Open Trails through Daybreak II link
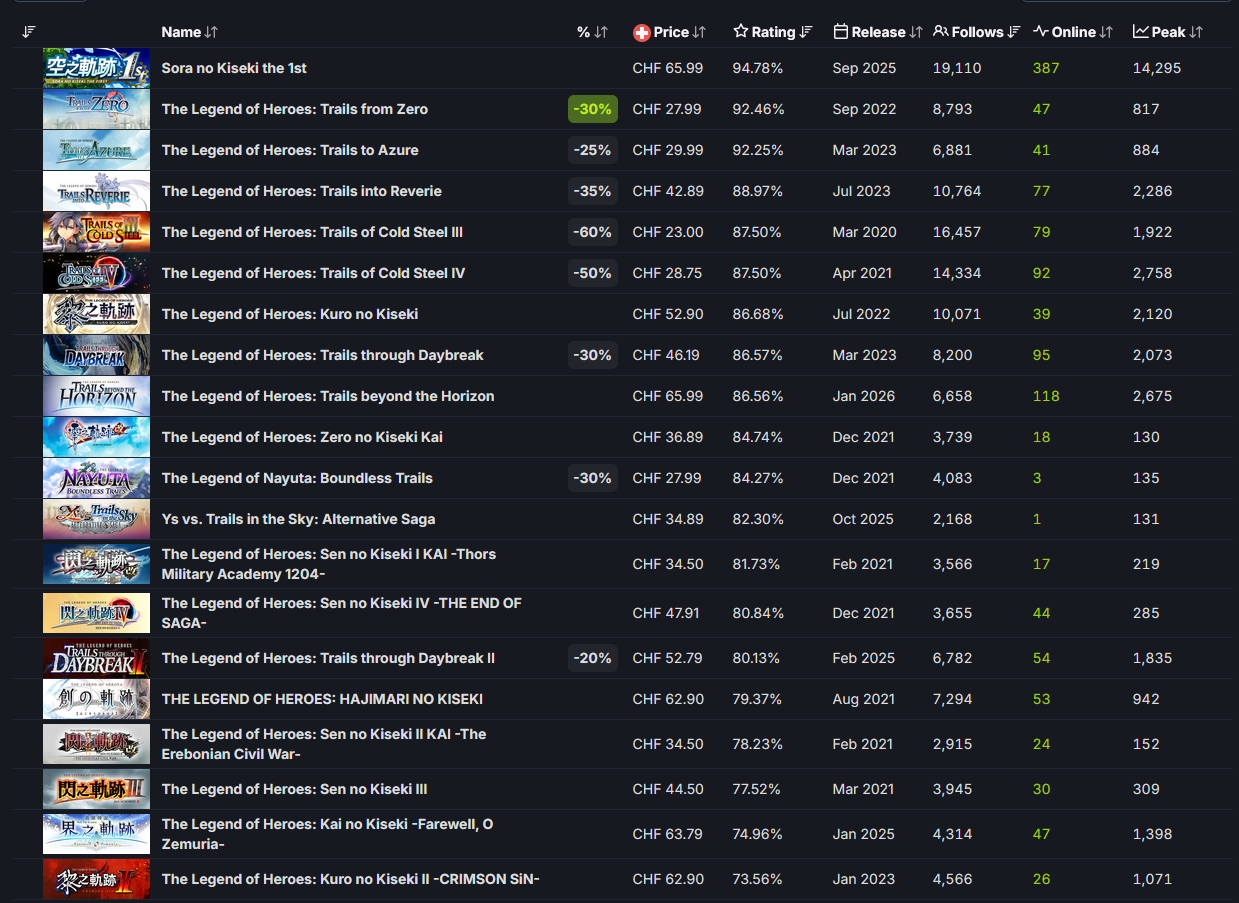Viewport: 1239px width, 903px height. click(x=328, y=658)
